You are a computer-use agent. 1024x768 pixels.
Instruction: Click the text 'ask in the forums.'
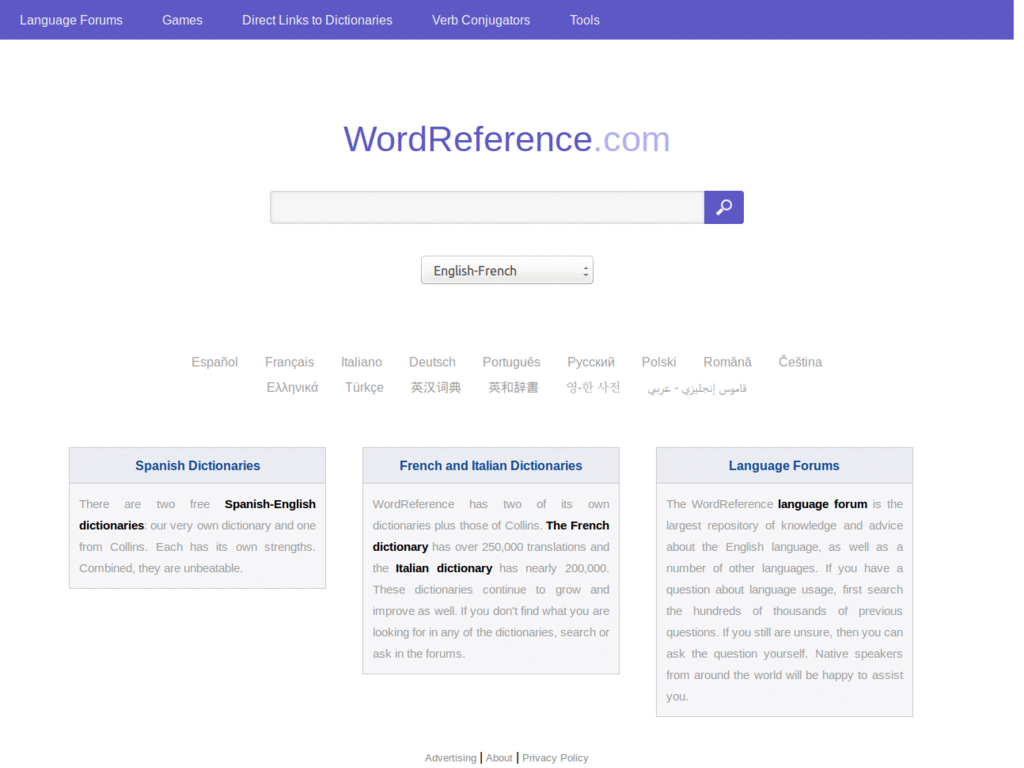pos(419,654)
